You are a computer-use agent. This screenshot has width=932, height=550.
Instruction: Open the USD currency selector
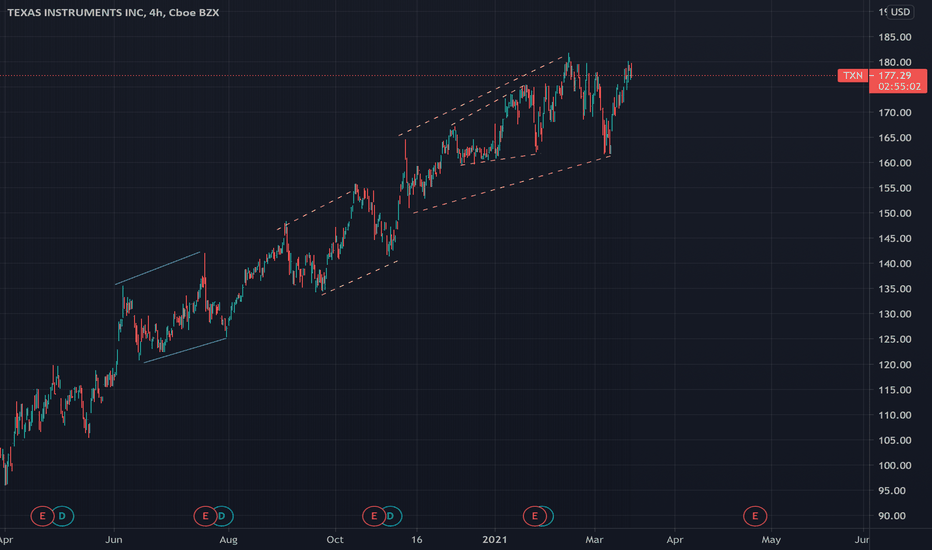900,12
